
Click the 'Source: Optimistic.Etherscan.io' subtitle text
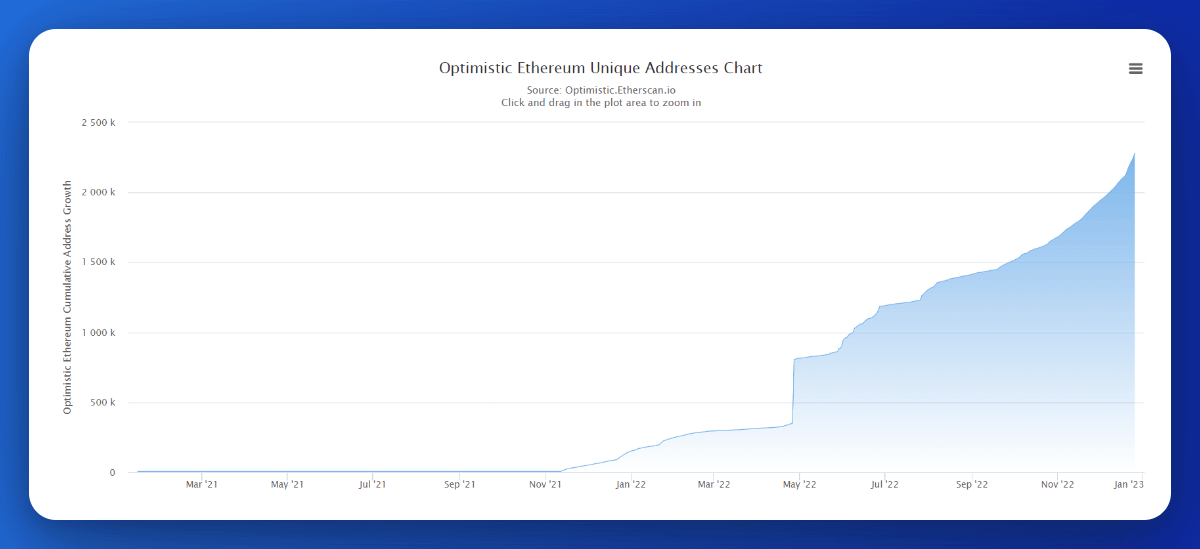(x=600, y=90)
